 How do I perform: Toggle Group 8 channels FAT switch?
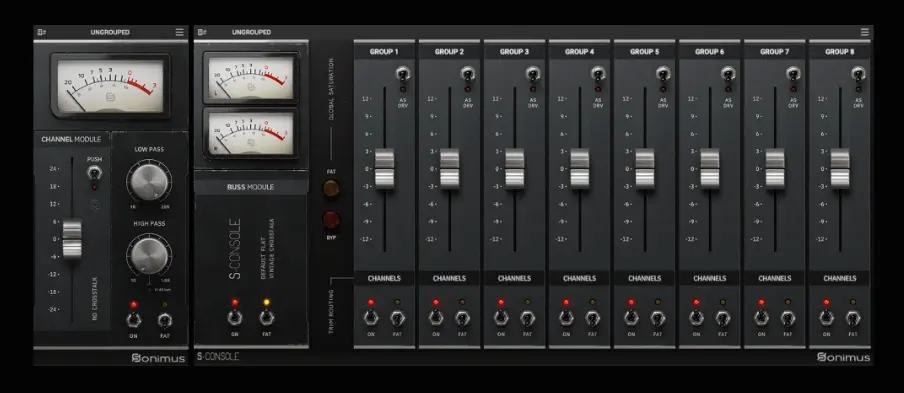pyautogui.click(x=853, y=318)
